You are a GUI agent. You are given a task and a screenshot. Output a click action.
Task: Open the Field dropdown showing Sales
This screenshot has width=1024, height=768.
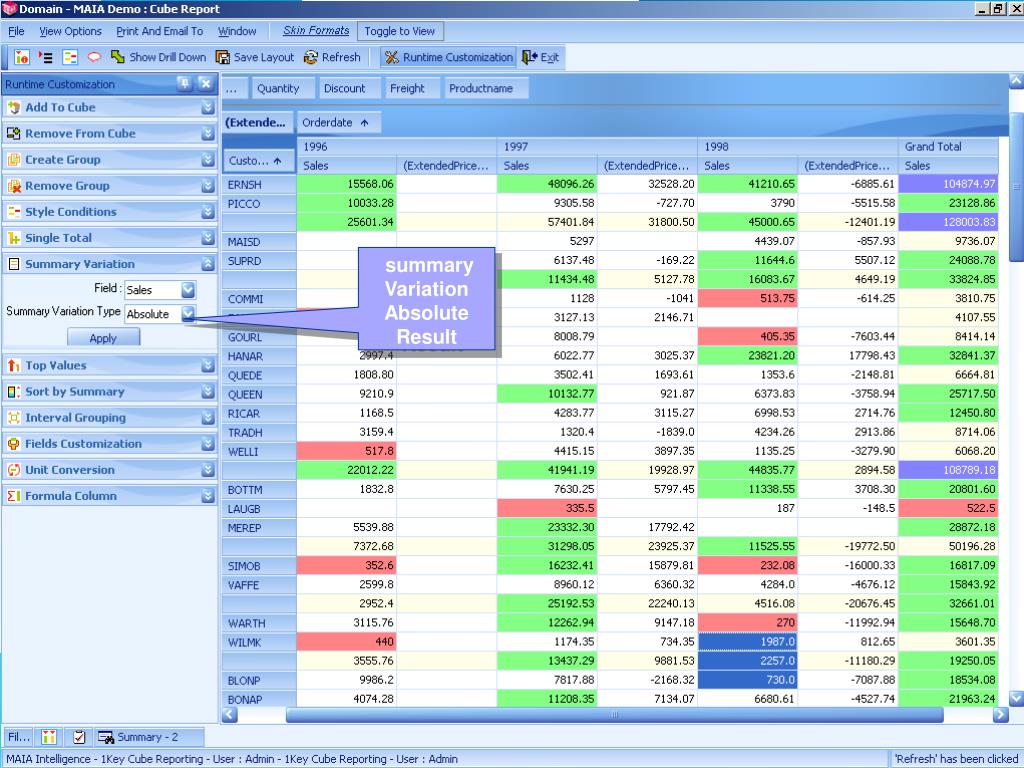pyautogui.click(x=188, y=290)
